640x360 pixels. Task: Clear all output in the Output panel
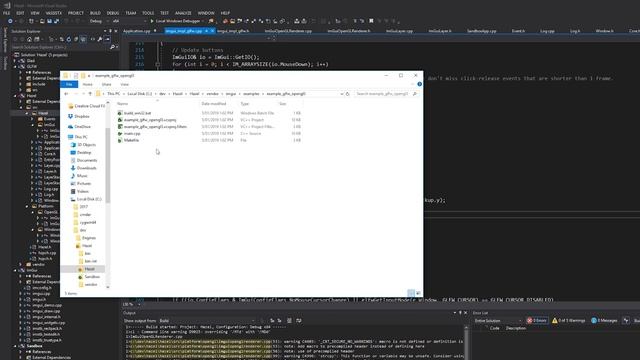[289, 321]
